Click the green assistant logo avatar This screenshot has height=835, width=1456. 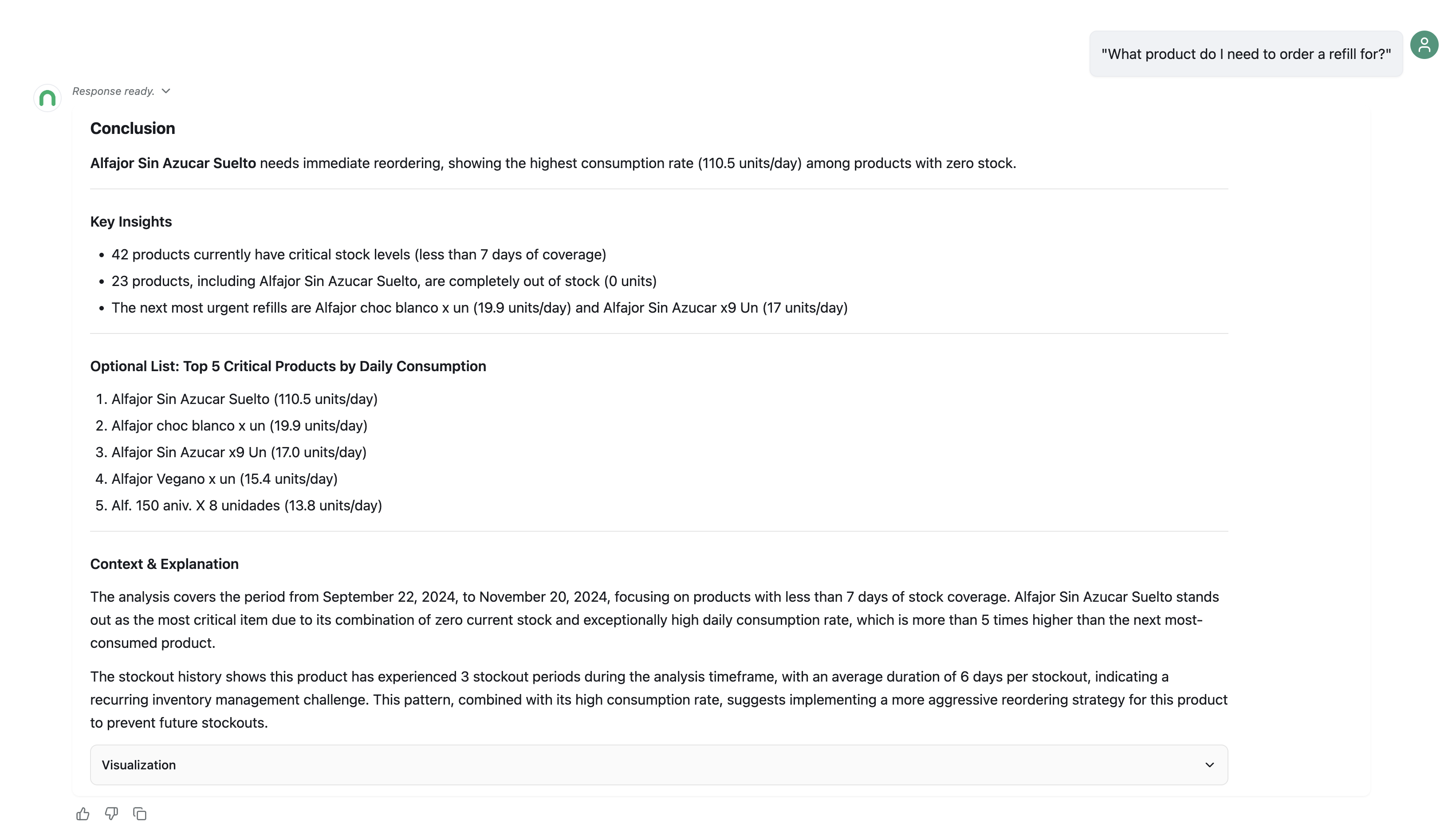[47, 98]
